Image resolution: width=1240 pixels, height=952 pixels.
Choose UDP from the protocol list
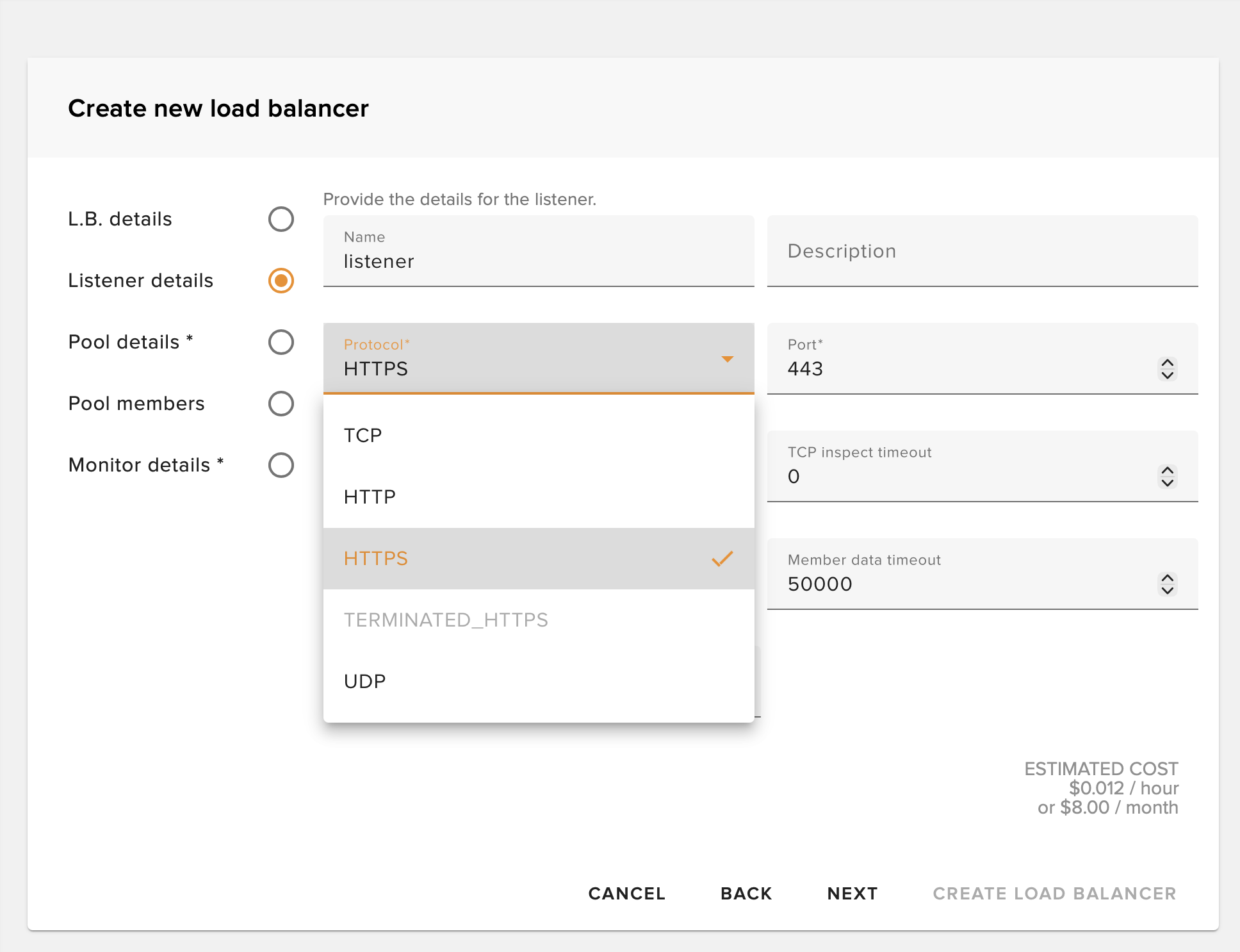364,681
